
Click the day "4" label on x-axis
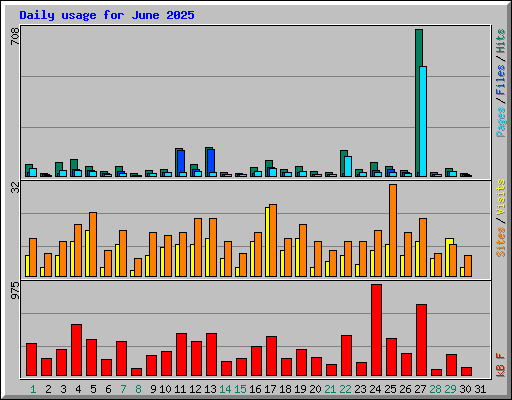pyautogui.click(x=78, y=389)
